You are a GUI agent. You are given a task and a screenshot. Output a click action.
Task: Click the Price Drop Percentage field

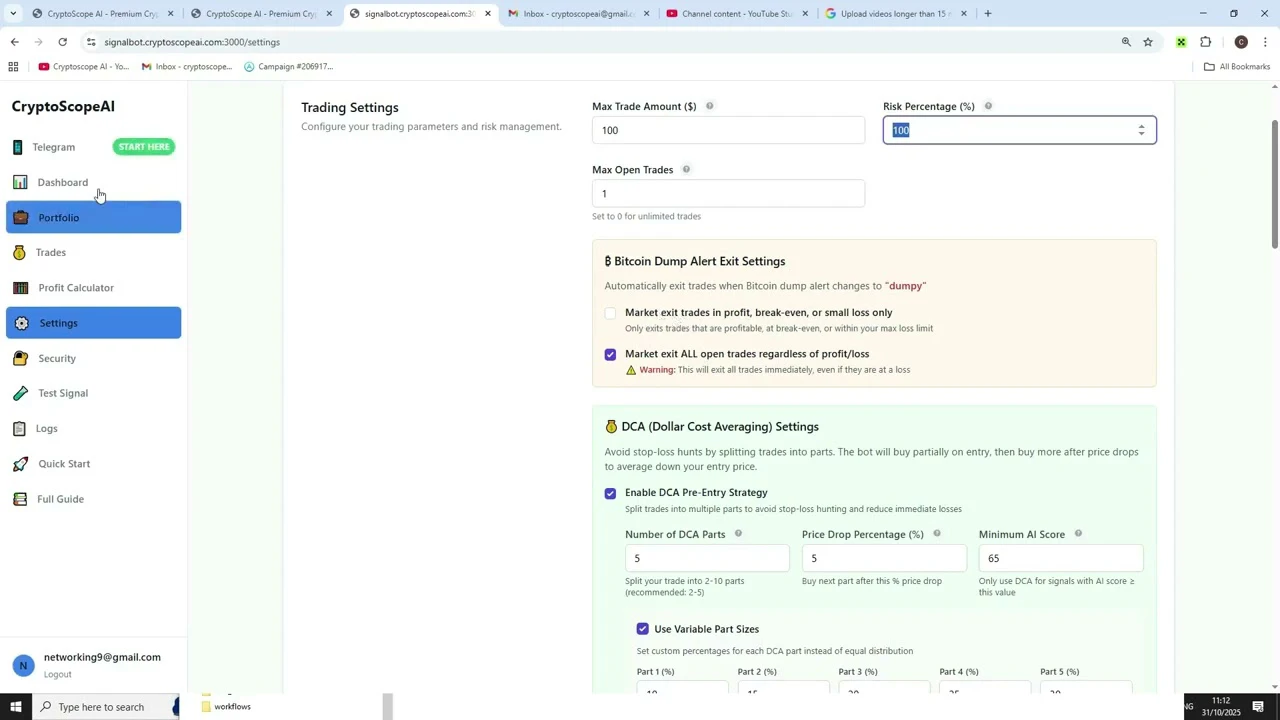[884, 558]
